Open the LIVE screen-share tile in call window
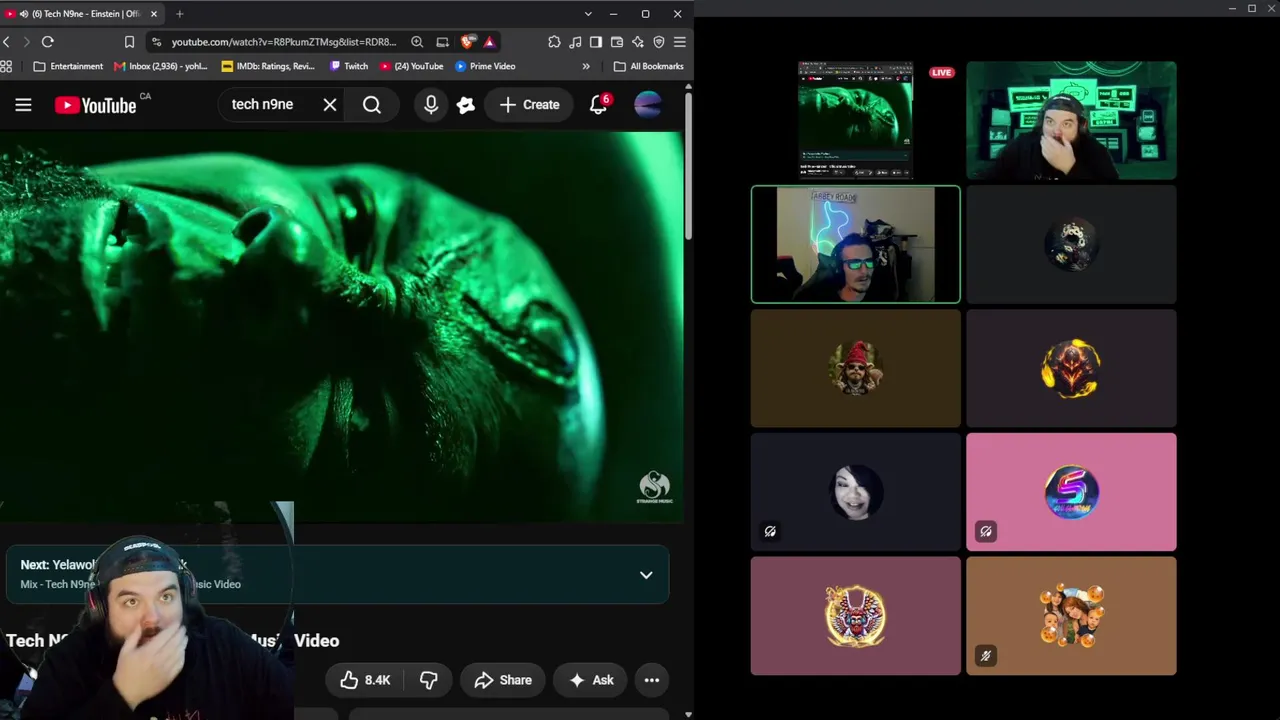Image resolution: width=1280 pixels, height=720 pixels. pos(855,120)
